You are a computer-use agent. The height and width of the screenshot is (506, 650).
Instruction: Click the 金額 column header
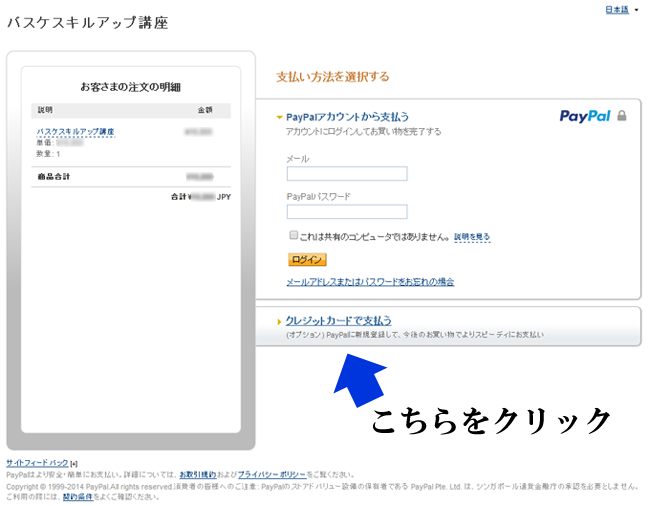(205, 110)
